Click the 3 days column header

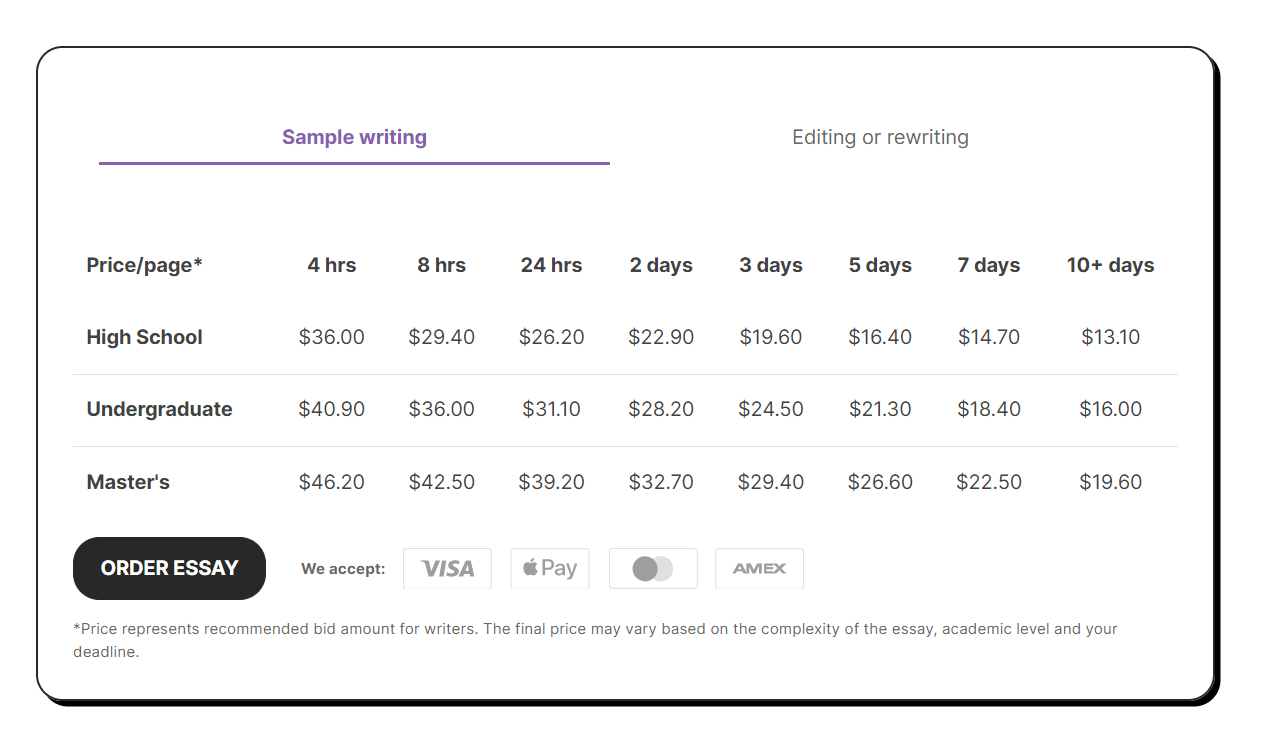point(771,265)
